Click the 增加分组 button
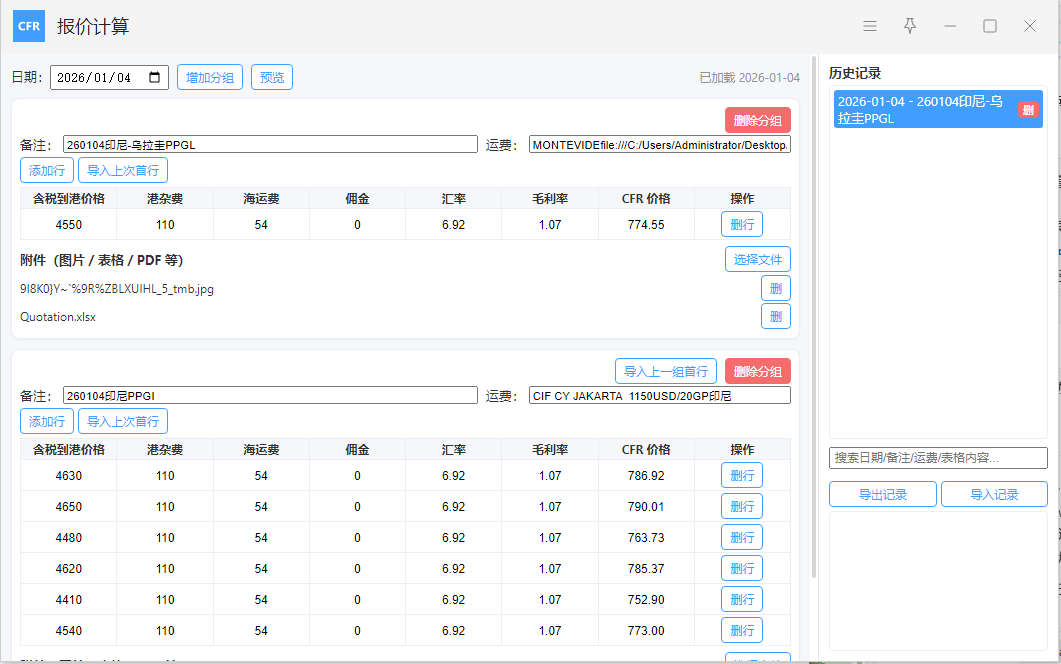 pos(210,77)
